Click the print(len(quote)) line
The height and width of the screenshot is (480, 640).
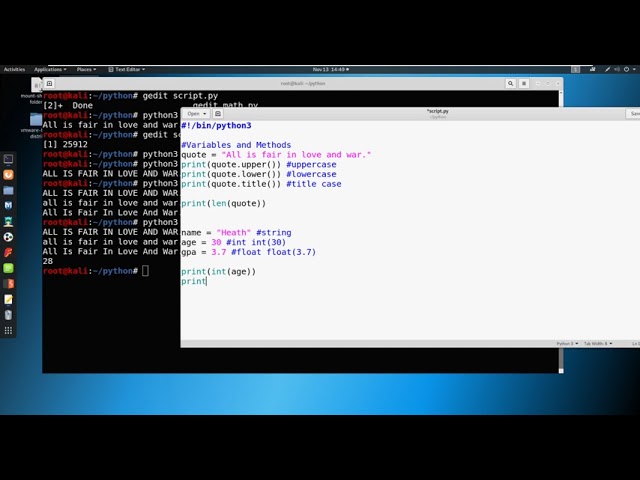coord(223,203)
